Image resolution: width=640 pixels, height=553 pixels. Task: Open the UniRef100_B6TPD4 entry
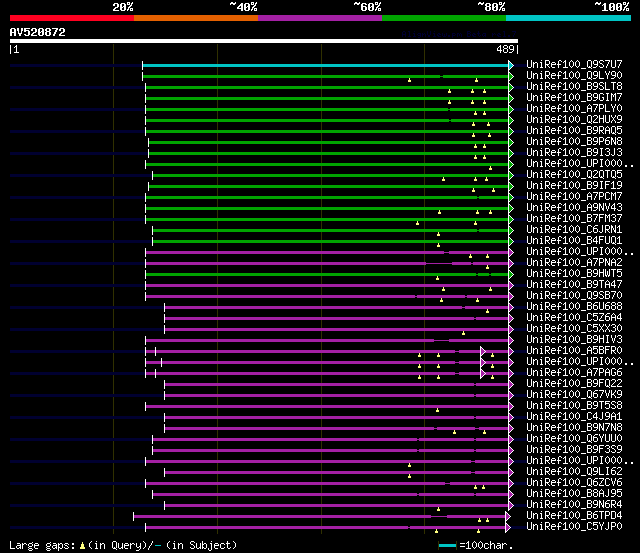click(x=574, y=516)
